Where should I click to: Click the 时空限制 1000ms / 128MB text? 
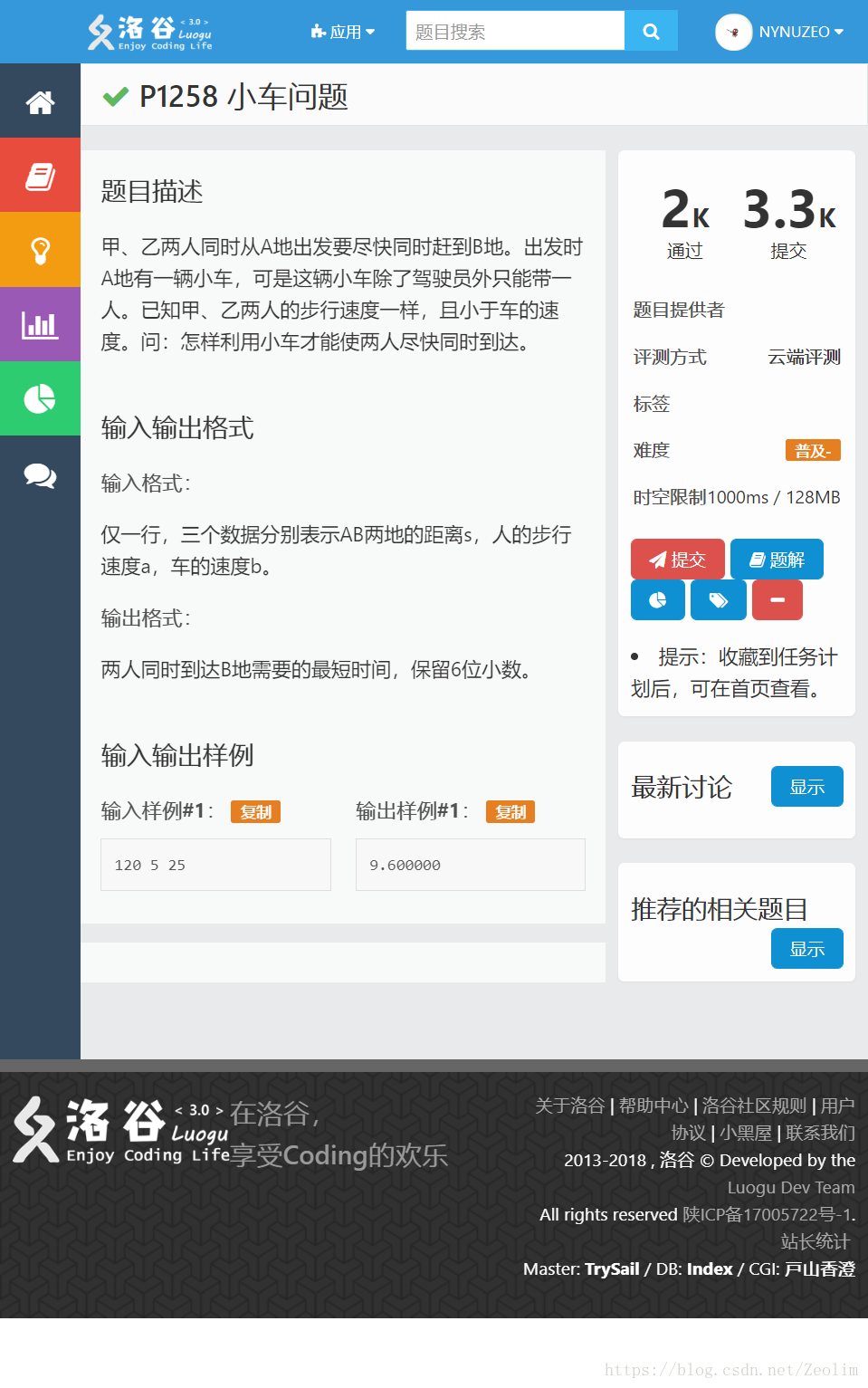pos(737,497)
